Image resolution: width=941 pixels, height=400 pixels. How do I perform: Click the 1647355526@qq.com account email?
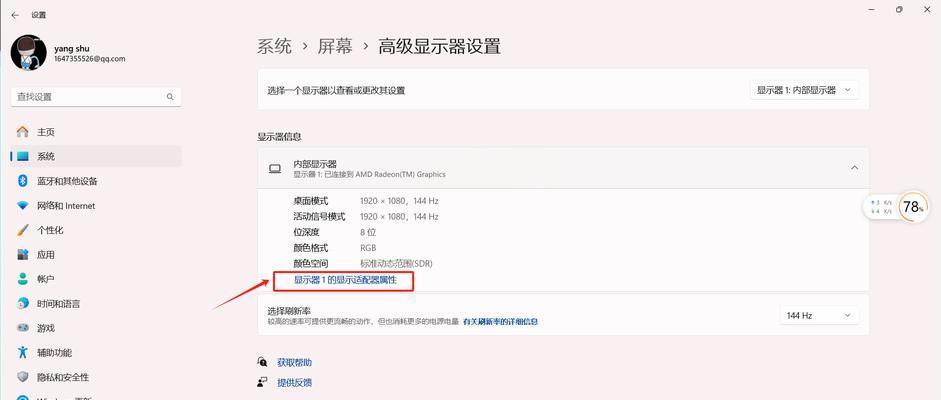(x=89, y=59)
